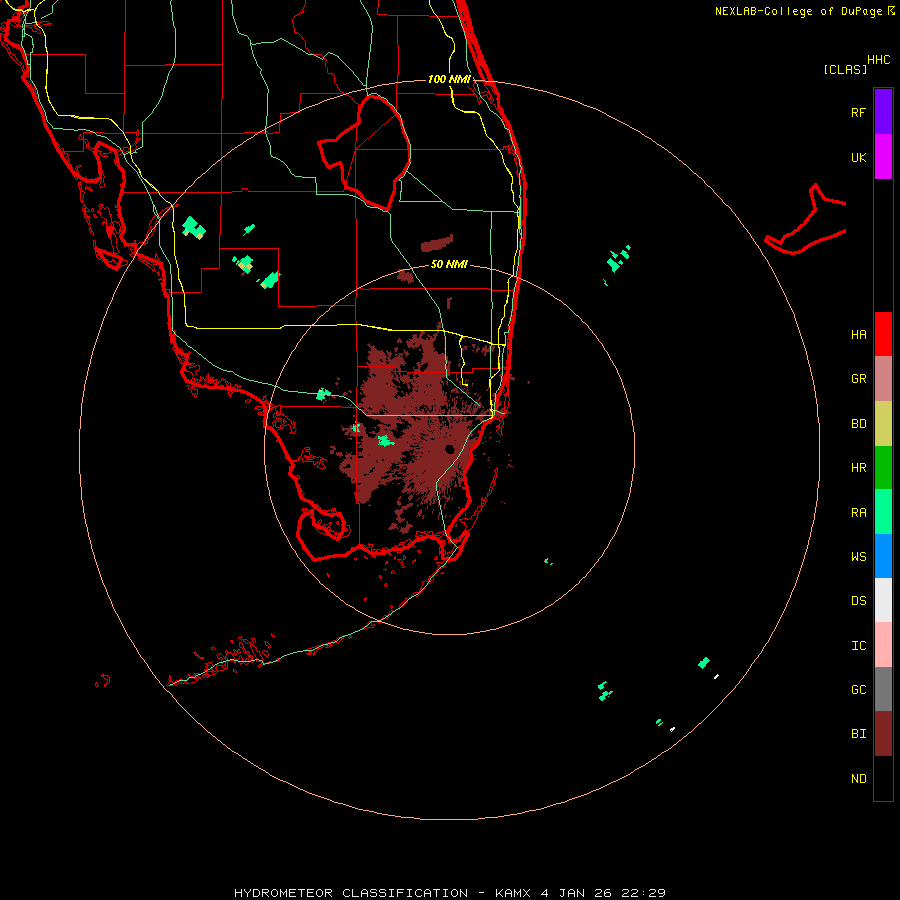900x900 pixels.
Task: Click the 'HA' legend label
Action: (x=858, y=335)
